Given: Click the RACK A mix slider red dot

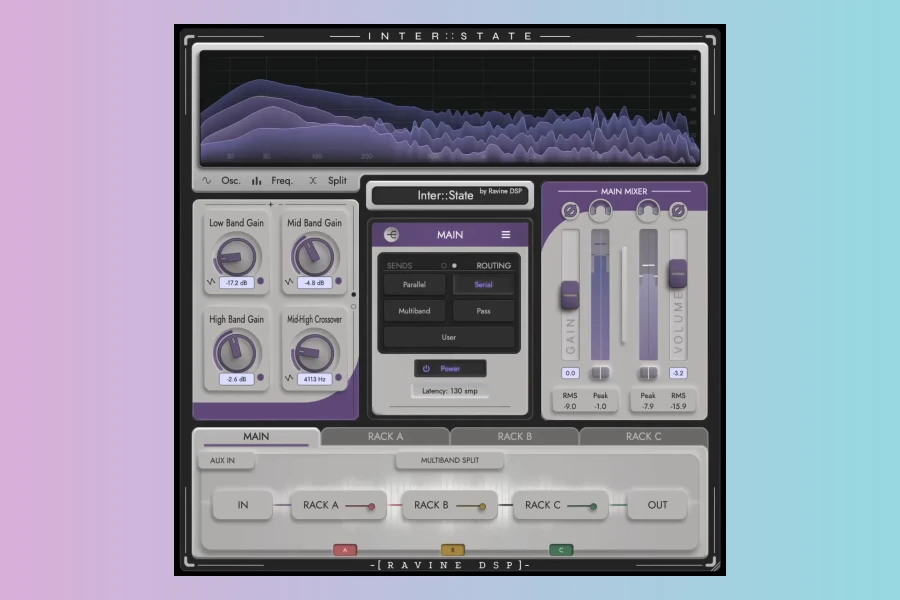Looking at the screenshot, I should coord(371,506).
